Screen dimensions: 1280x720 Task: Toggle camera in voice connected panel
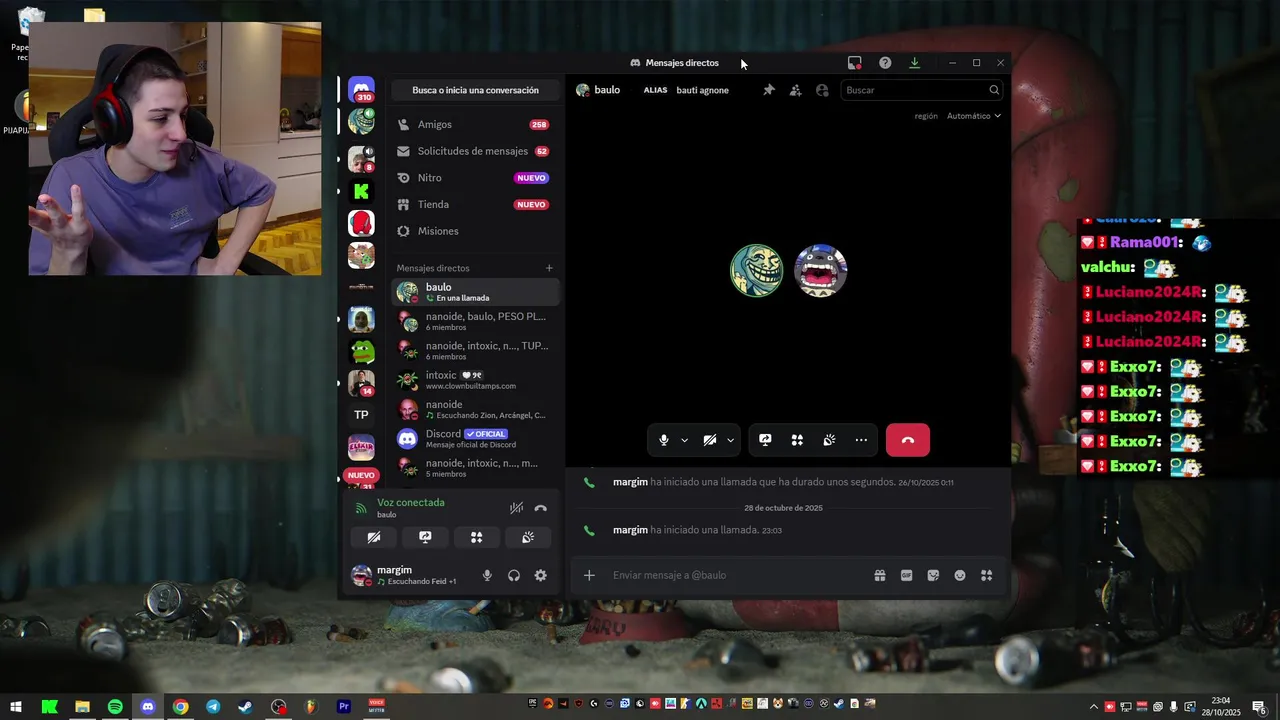tap(374, 537)
